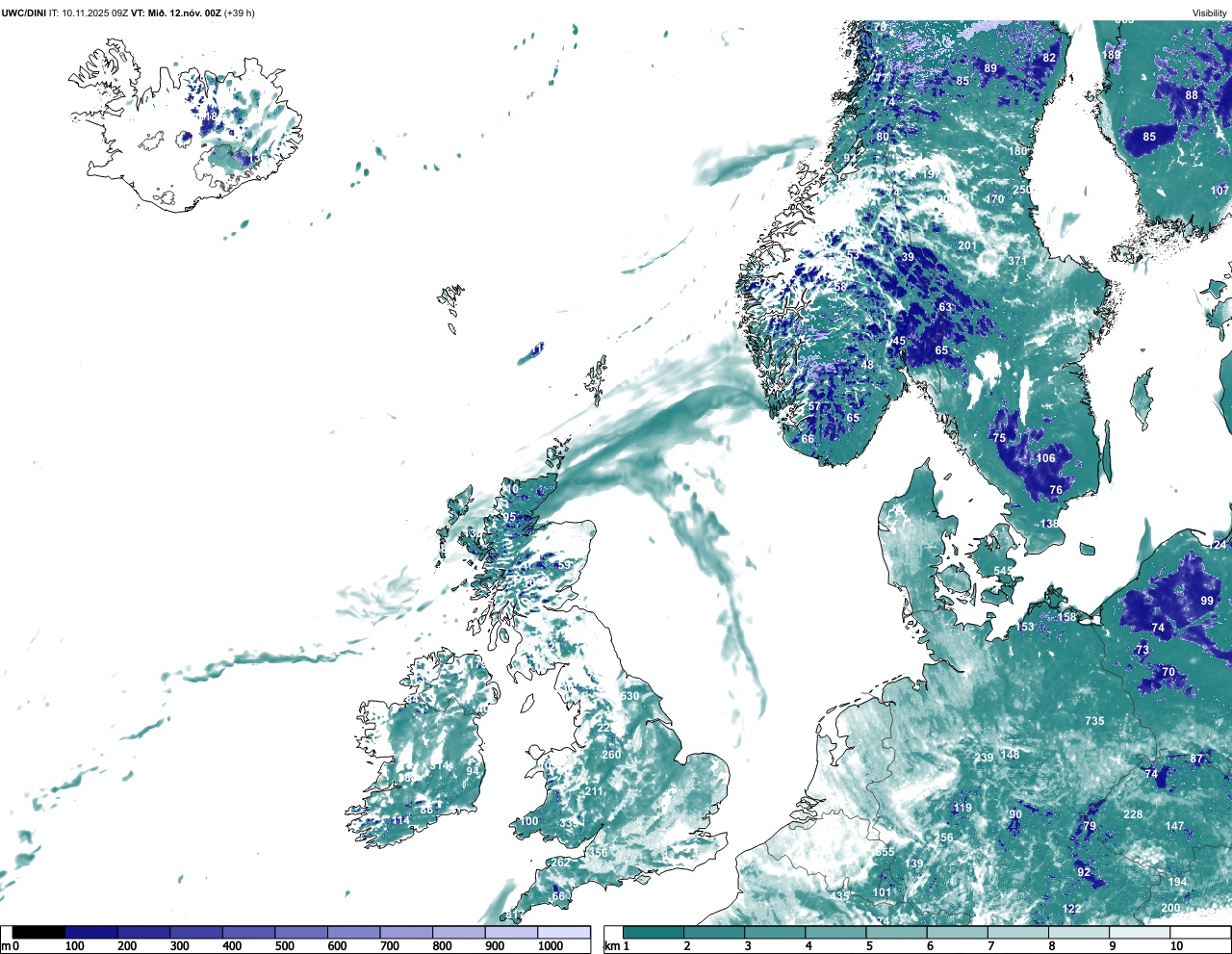Click the '147' value over southern Poland
Screen dimensions: 1232x954
pyautogui.click(x=1174, y=826)
